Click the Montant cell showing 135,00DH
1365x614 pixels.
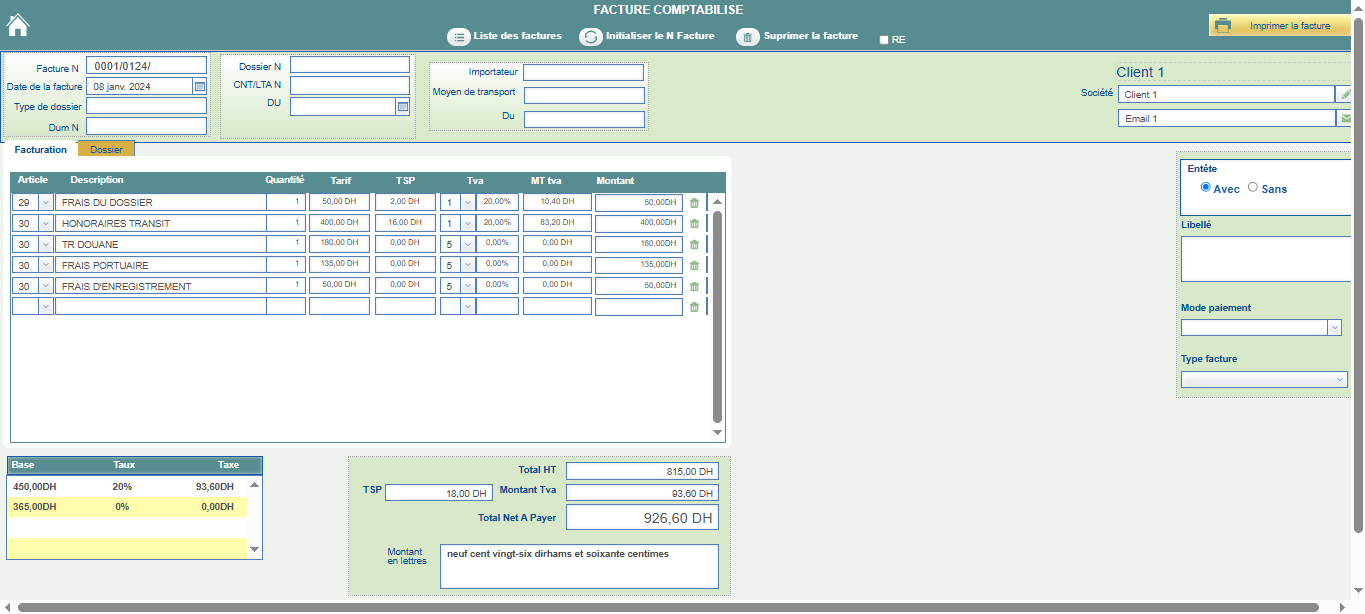click(639, 265)
